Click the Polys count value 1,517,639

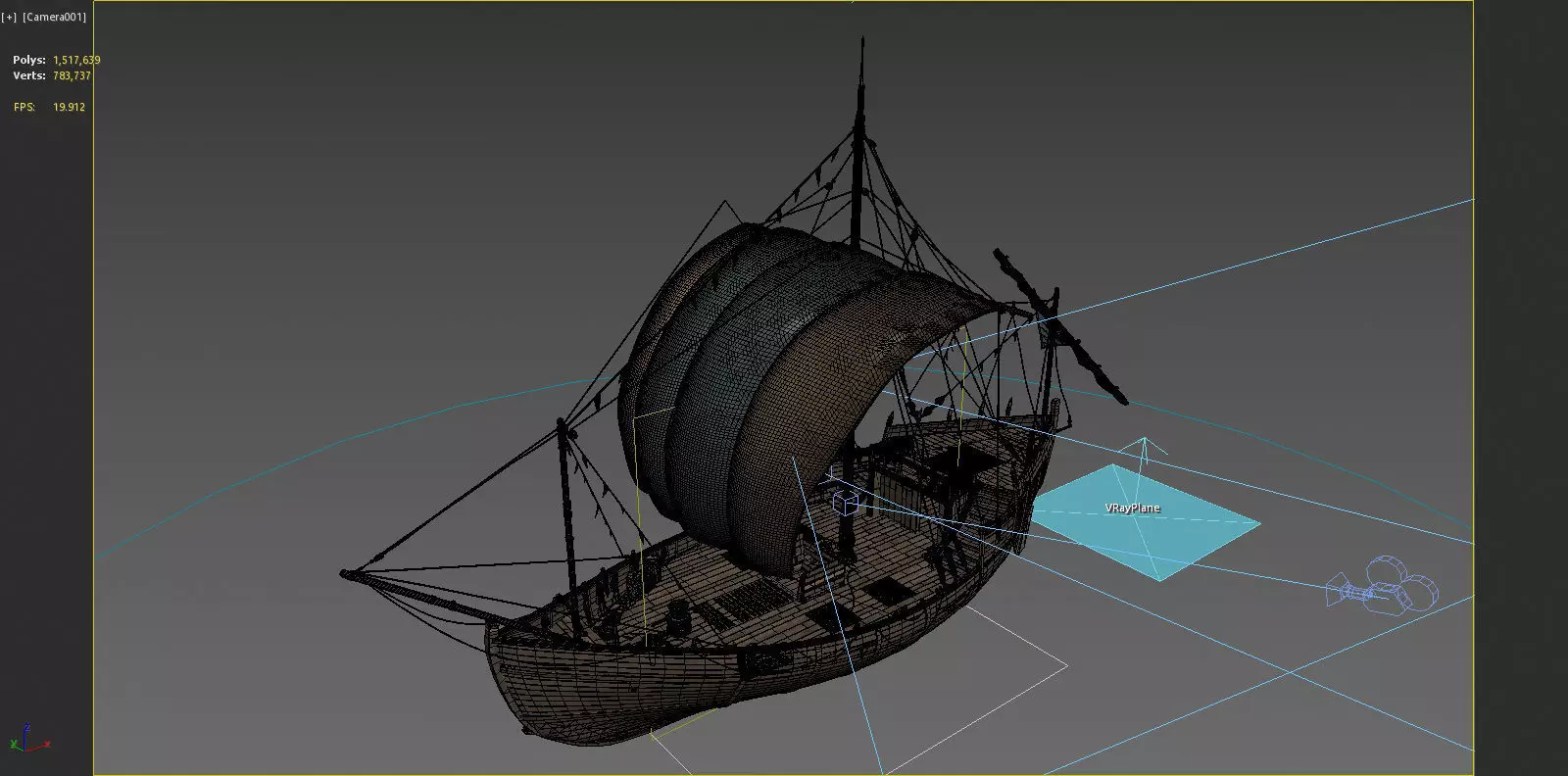76,60
